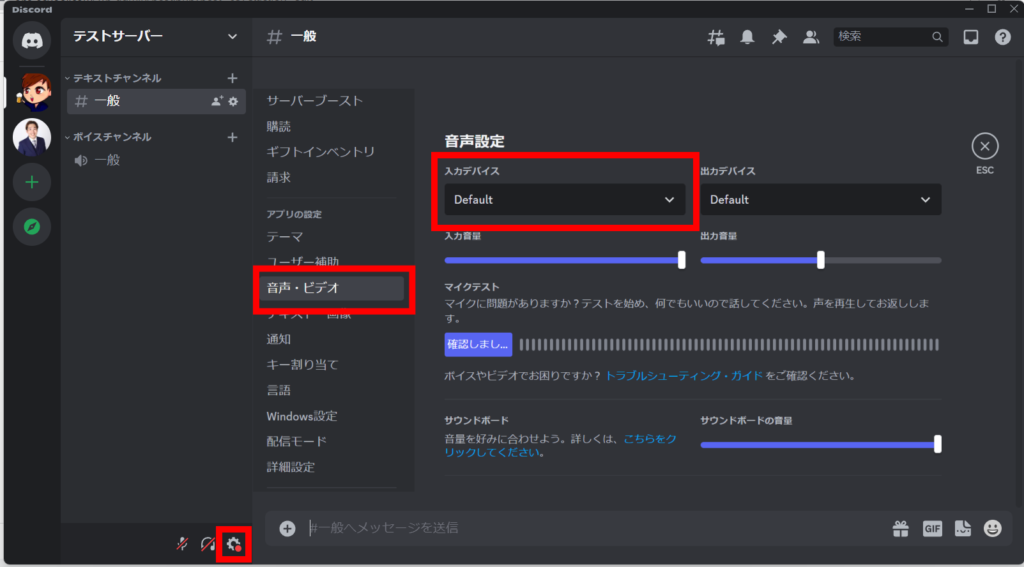This screenshot has width=1024, height=567.
Task: Open 購読 settings item
Action: tap(279, 127)
